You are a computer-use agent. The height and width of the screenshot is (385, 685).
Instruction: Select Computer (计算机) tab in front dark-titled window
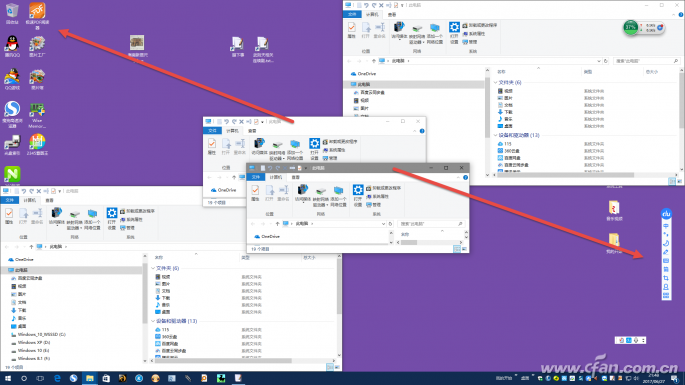[x=276, y=177]
